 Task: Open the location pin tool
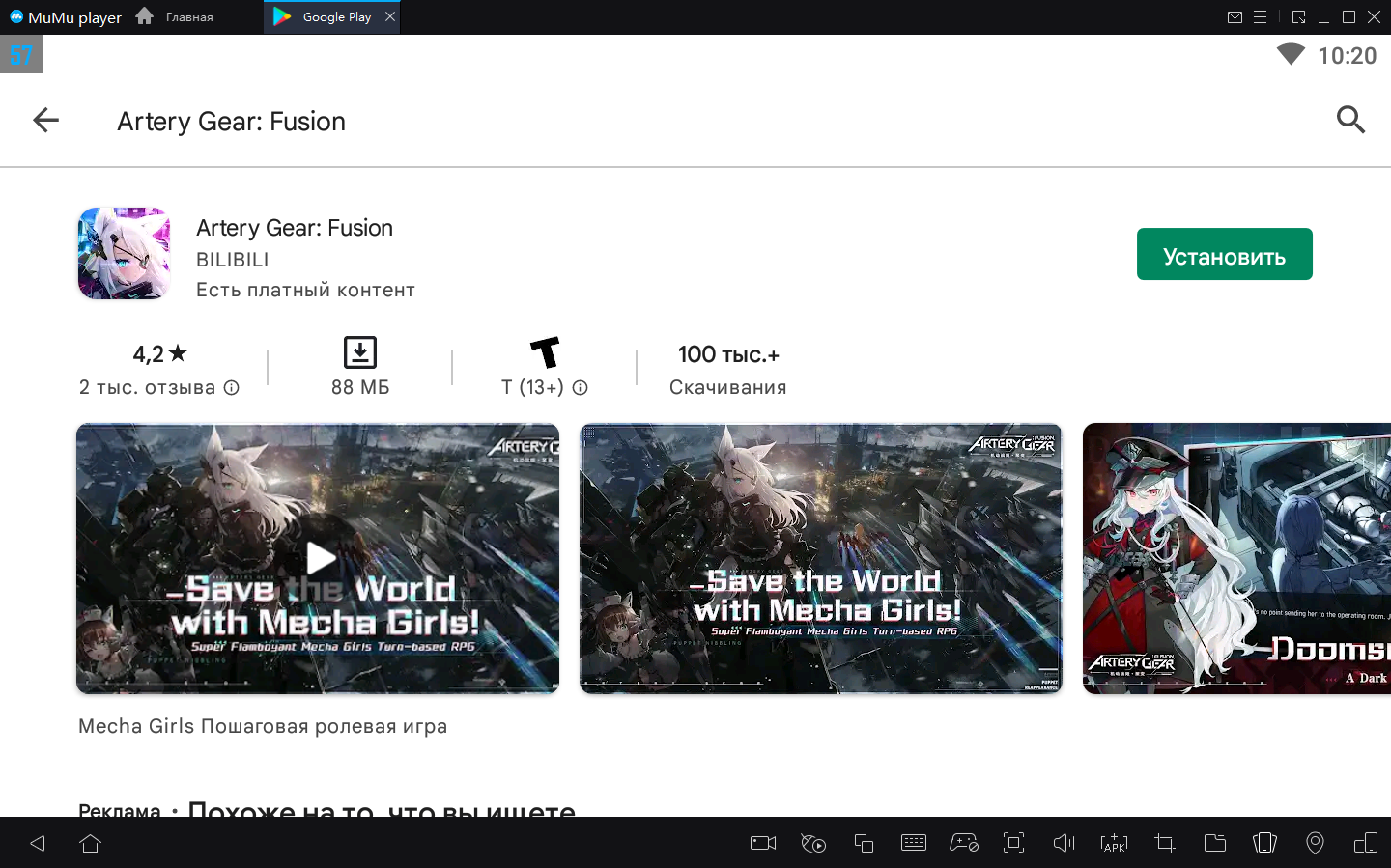1315,843
